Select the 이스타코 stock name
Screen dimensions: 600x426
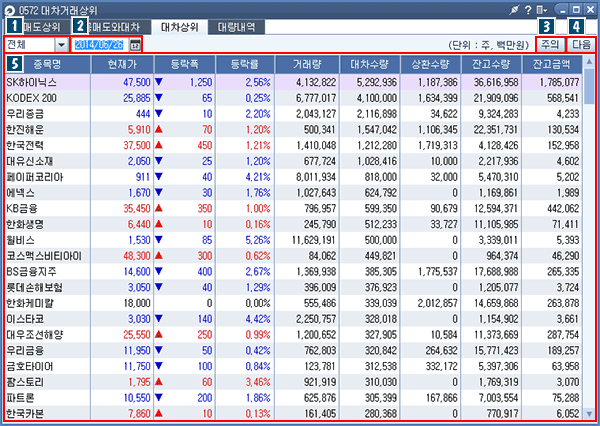point(25,319)
